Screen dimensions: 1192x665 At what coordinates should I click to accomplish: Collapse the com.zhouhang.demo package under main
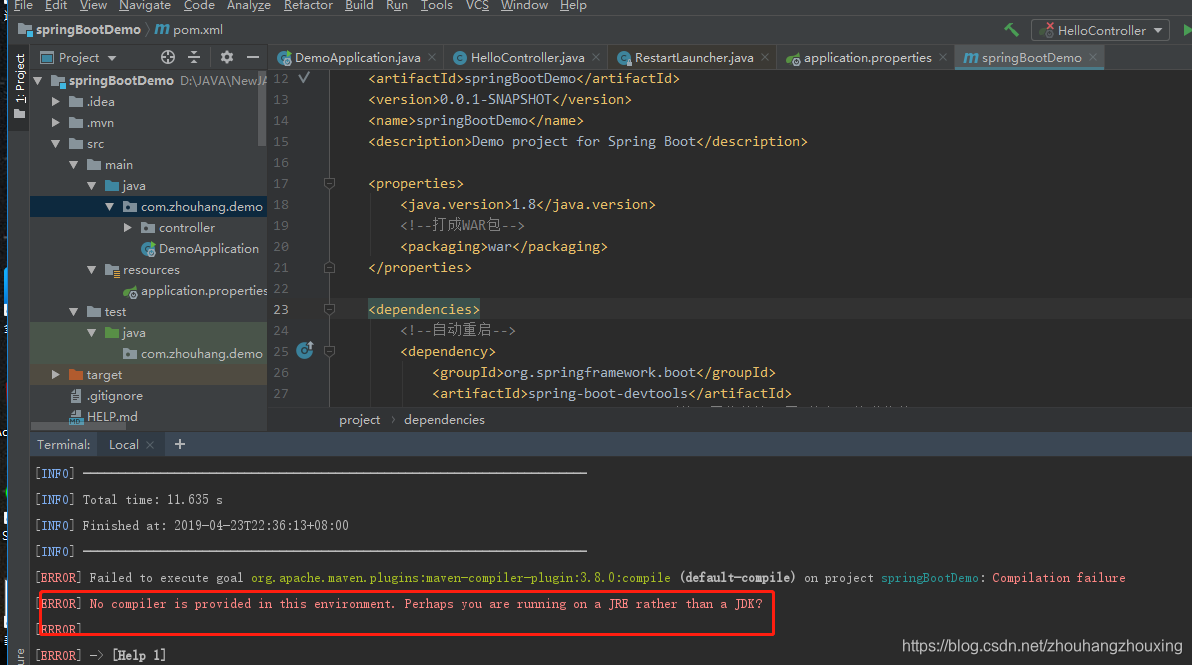coord(109,207)
